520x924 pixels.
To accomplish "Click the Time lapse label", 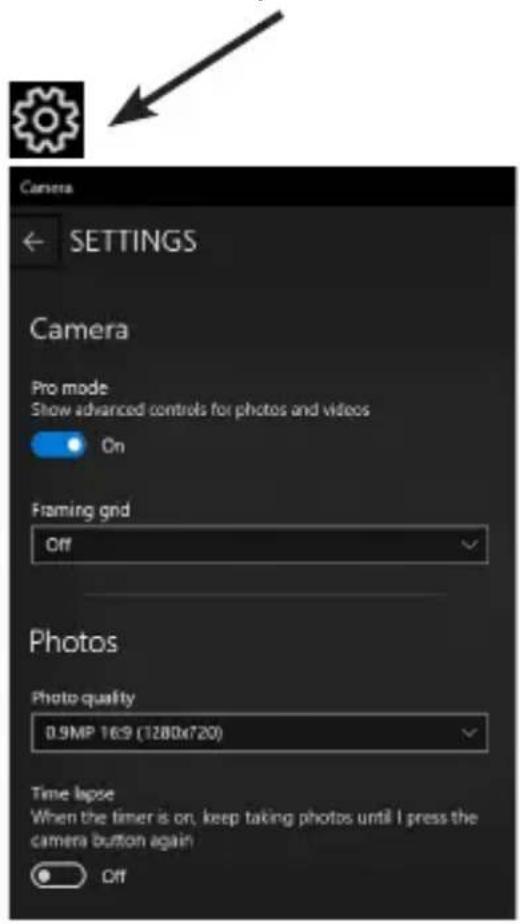I will (x=73, y=794).
